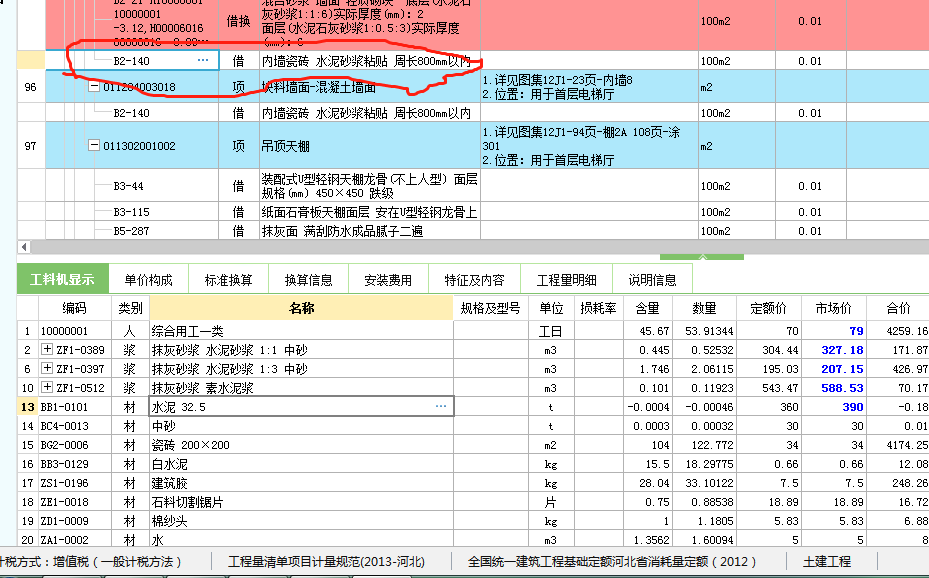Click the 规格及型号 column header

[x=491, y=308]
